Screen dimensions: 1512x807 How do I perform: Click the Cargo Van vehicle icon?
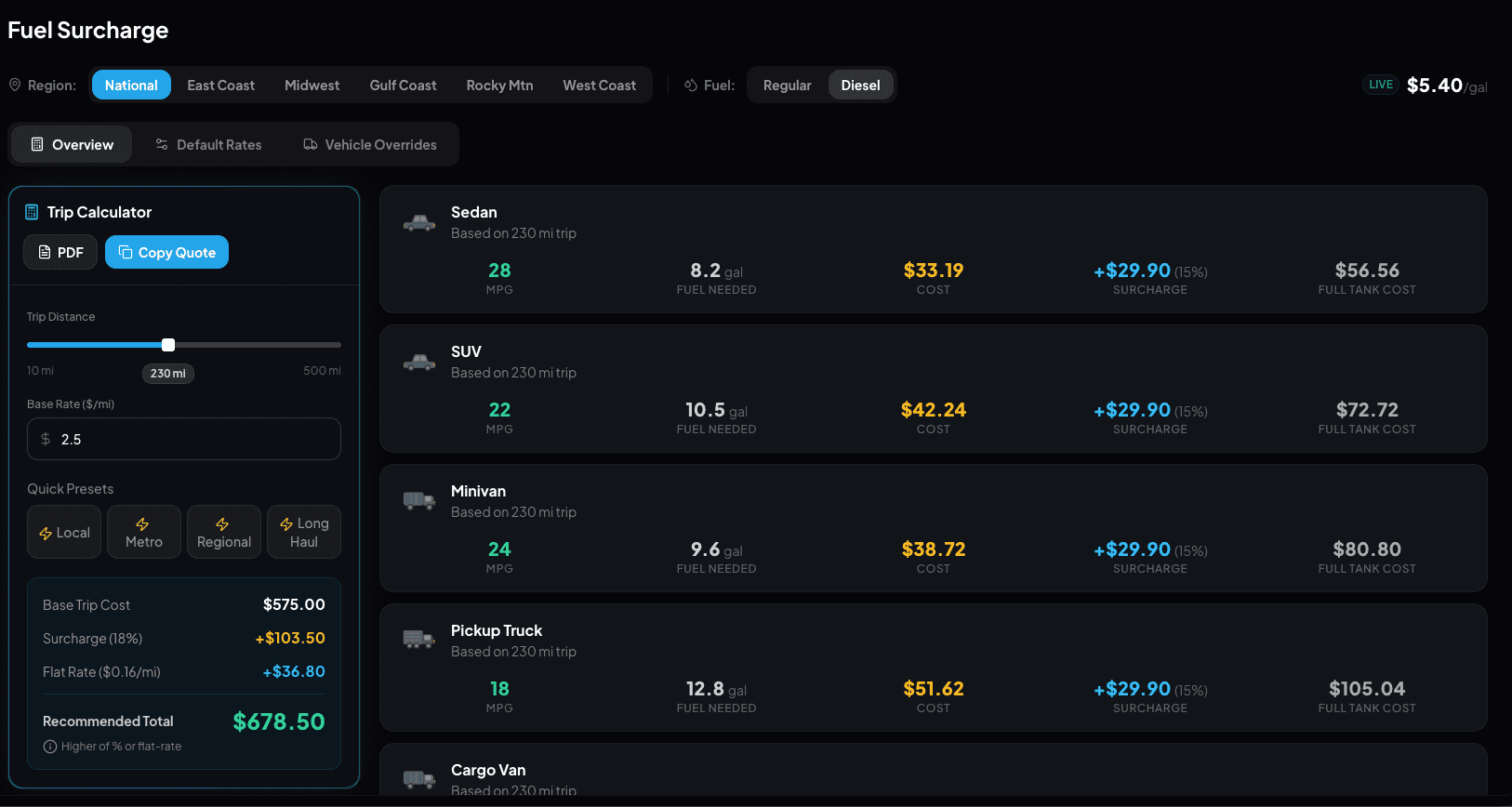[419, 779]
